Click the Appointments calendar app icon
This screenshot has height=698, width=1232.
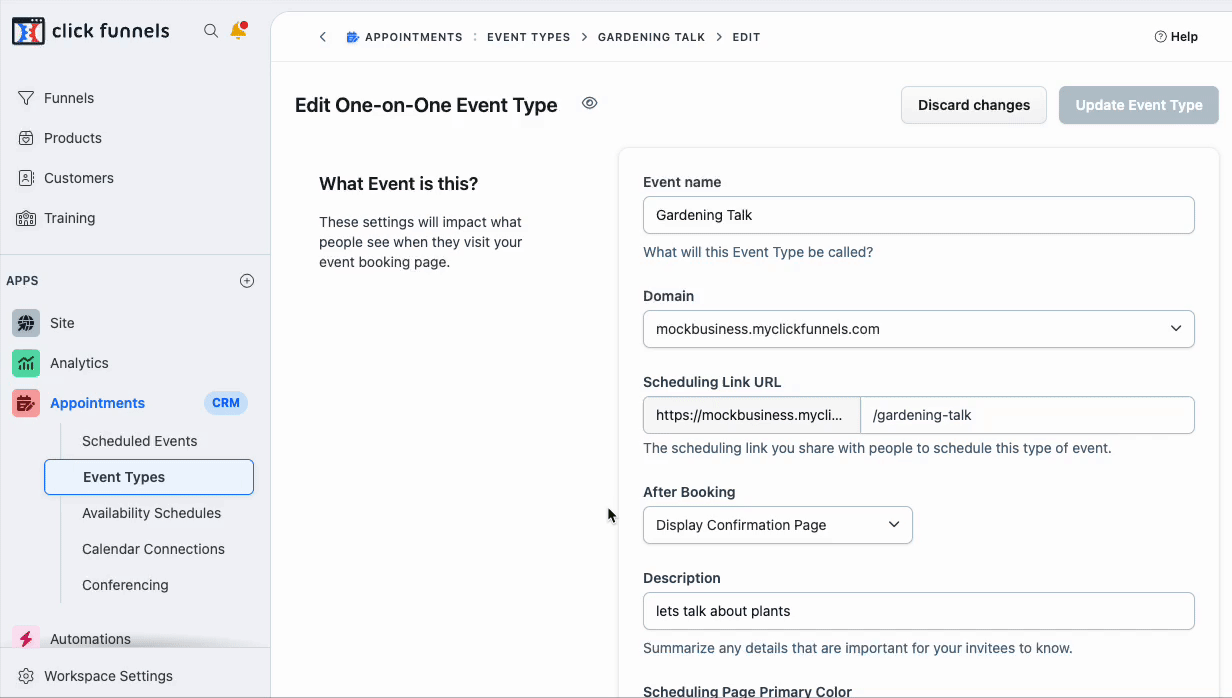26,403
